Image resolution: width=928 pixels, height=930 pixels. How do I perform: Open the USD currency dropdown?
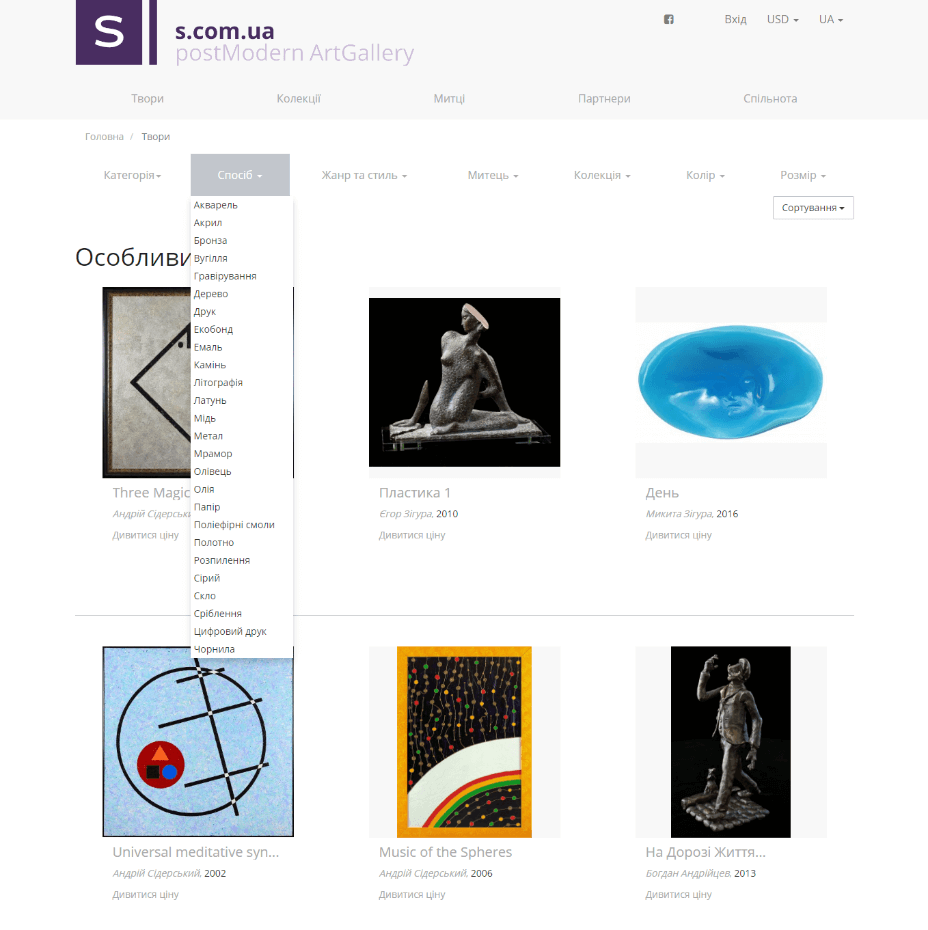783,20
